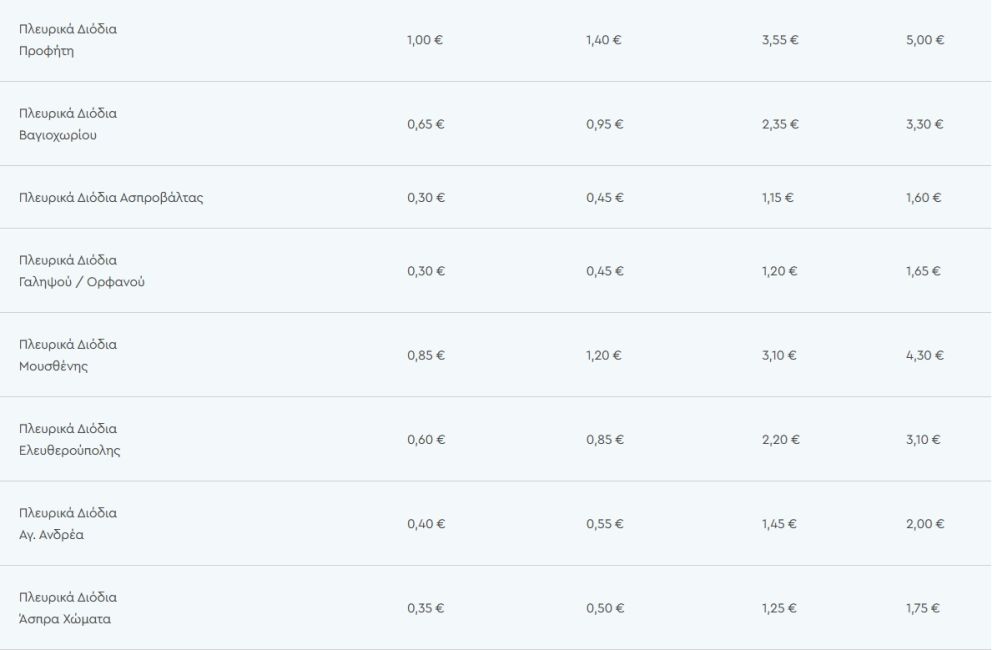Select the 5,00 € price for Προφήτη
This screenshot has height=650, width=992.
[925, 40]
